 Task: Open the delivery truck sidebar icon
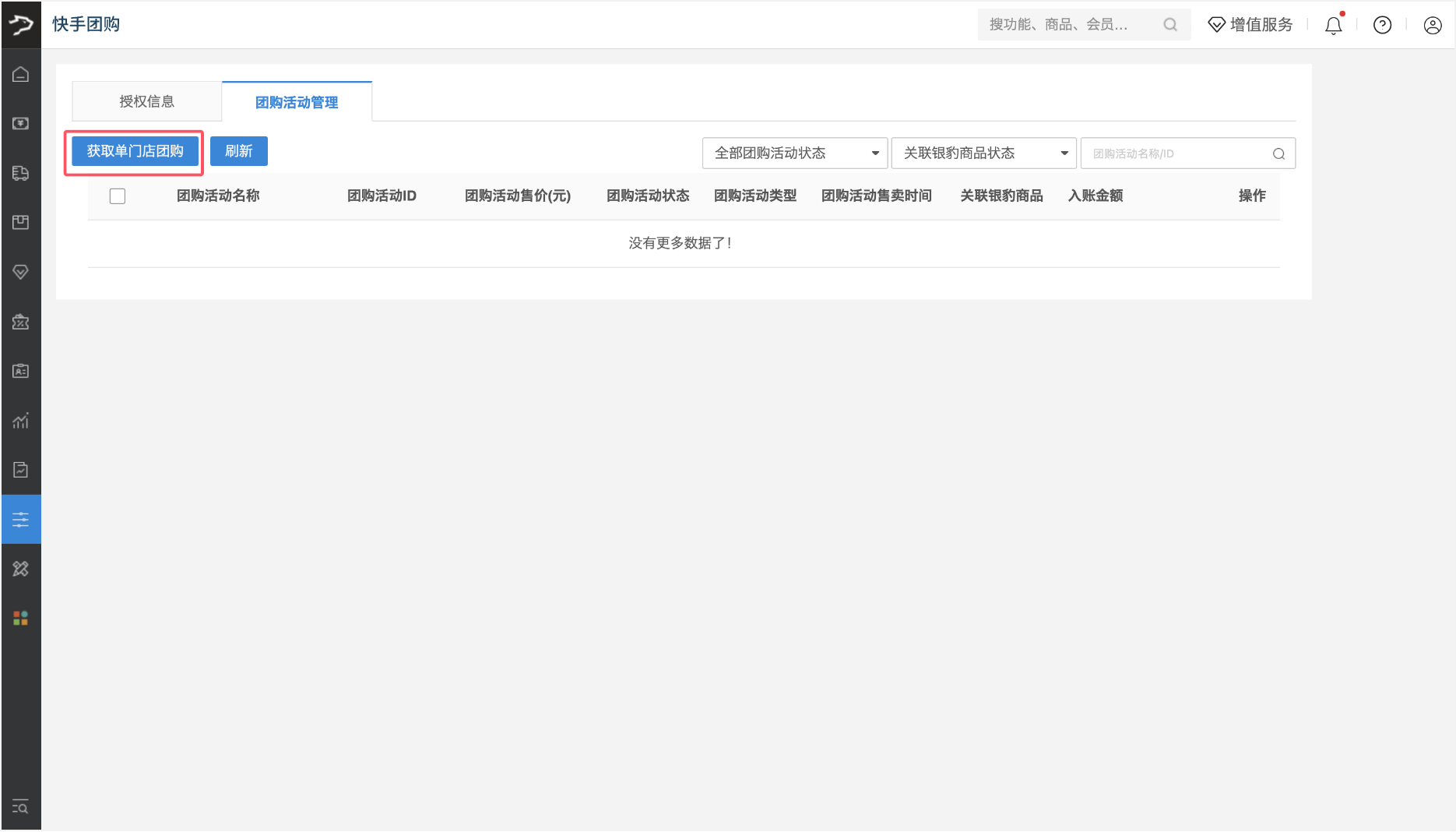click(21, 173)
